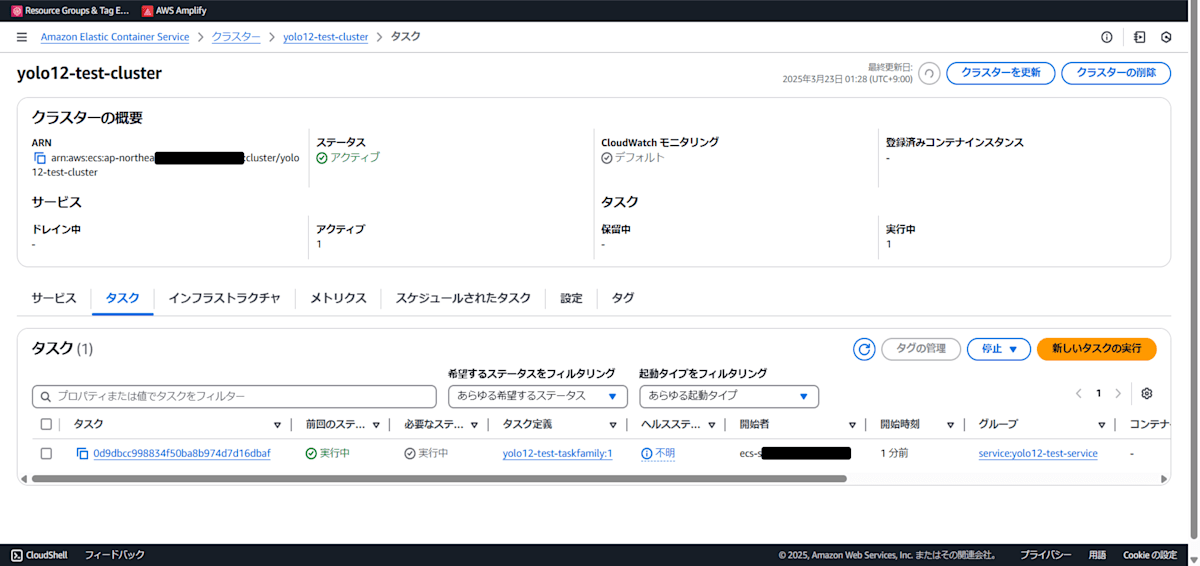Open group service:yolo12-test-service link

coord(1038,454)
